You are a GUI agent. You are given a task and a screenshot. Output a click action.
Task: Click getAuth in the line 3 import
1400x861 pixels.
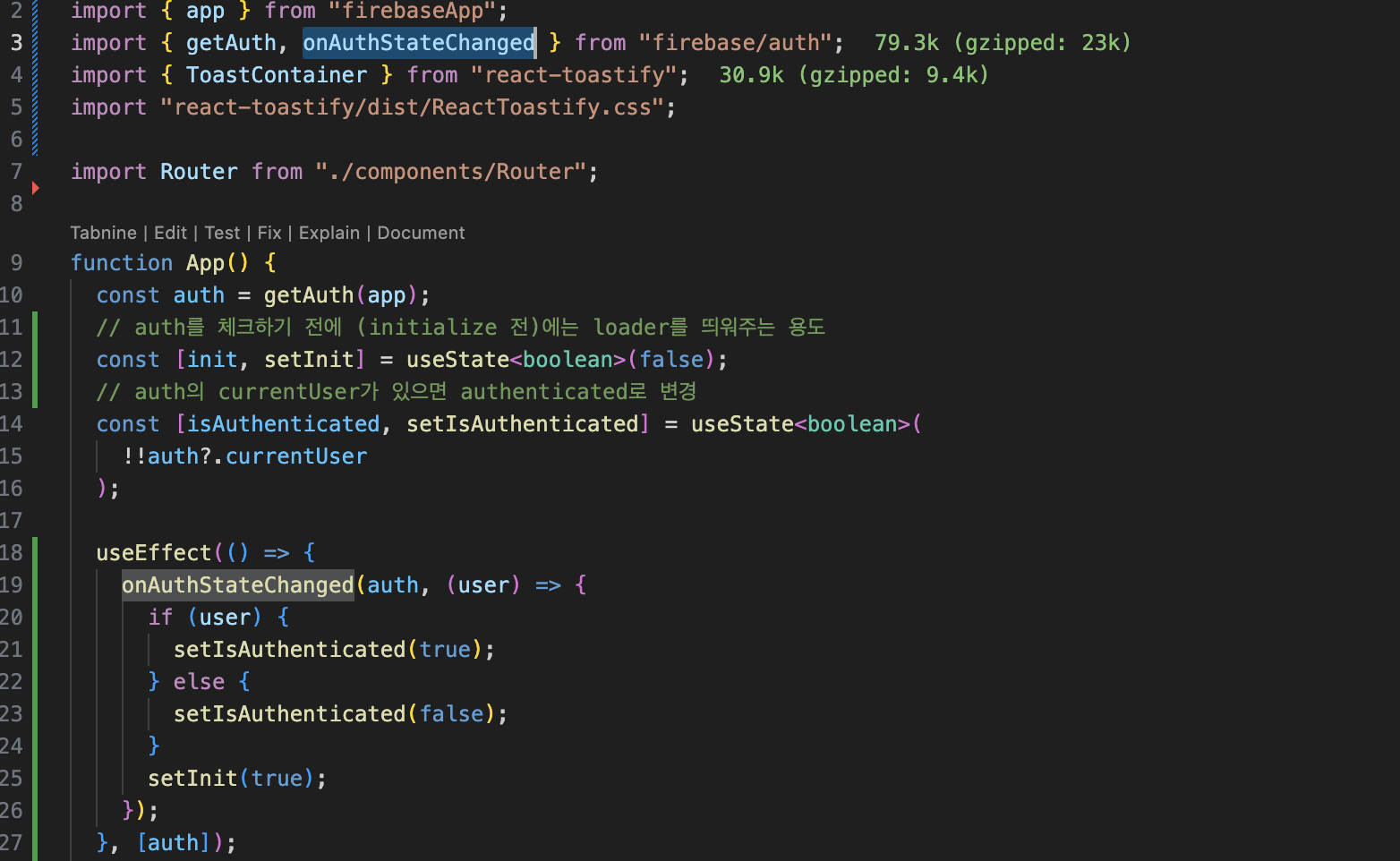pos(231,43)
